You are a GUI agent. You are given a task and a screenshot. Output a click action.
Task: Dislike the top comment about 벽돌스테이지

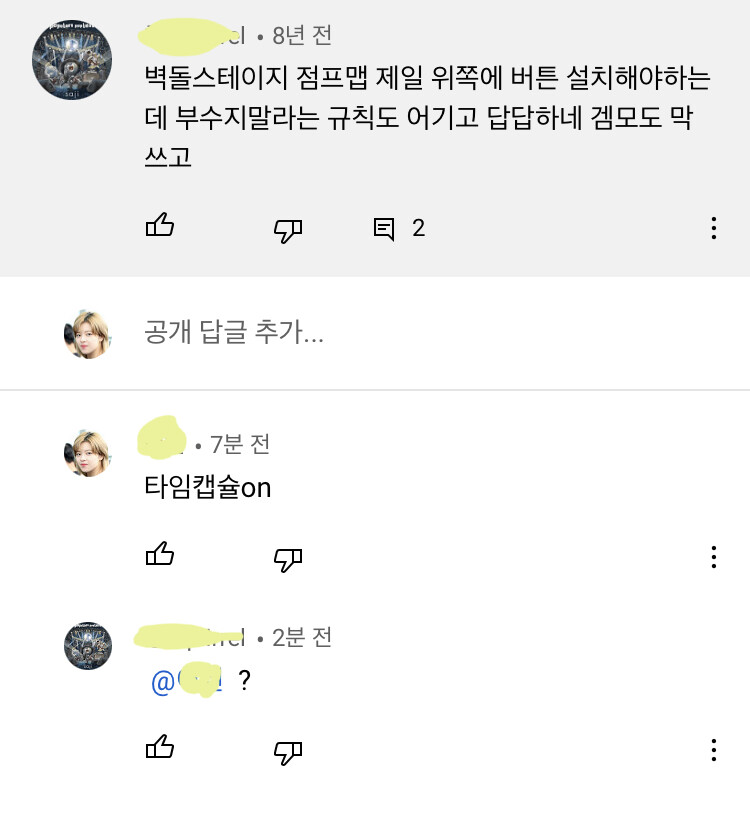(x=288, y=230)
